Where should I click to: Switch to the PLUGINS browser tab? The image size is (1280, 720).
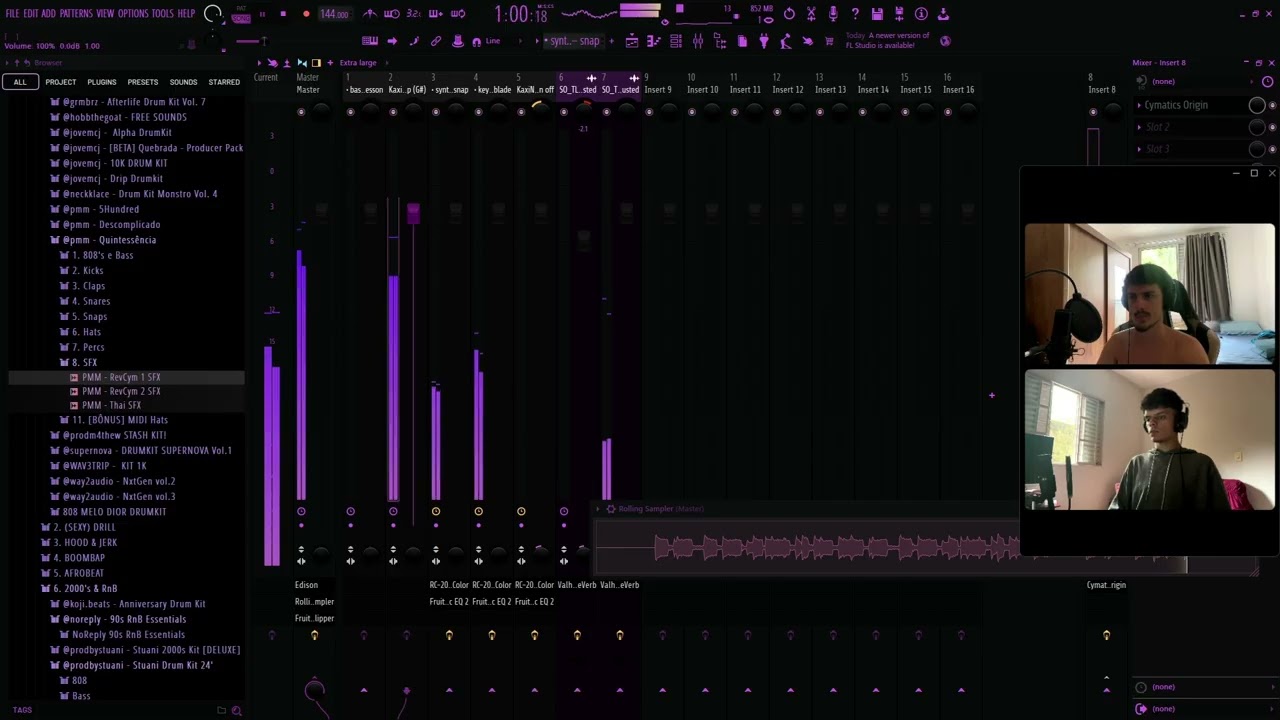click(101, 82)
